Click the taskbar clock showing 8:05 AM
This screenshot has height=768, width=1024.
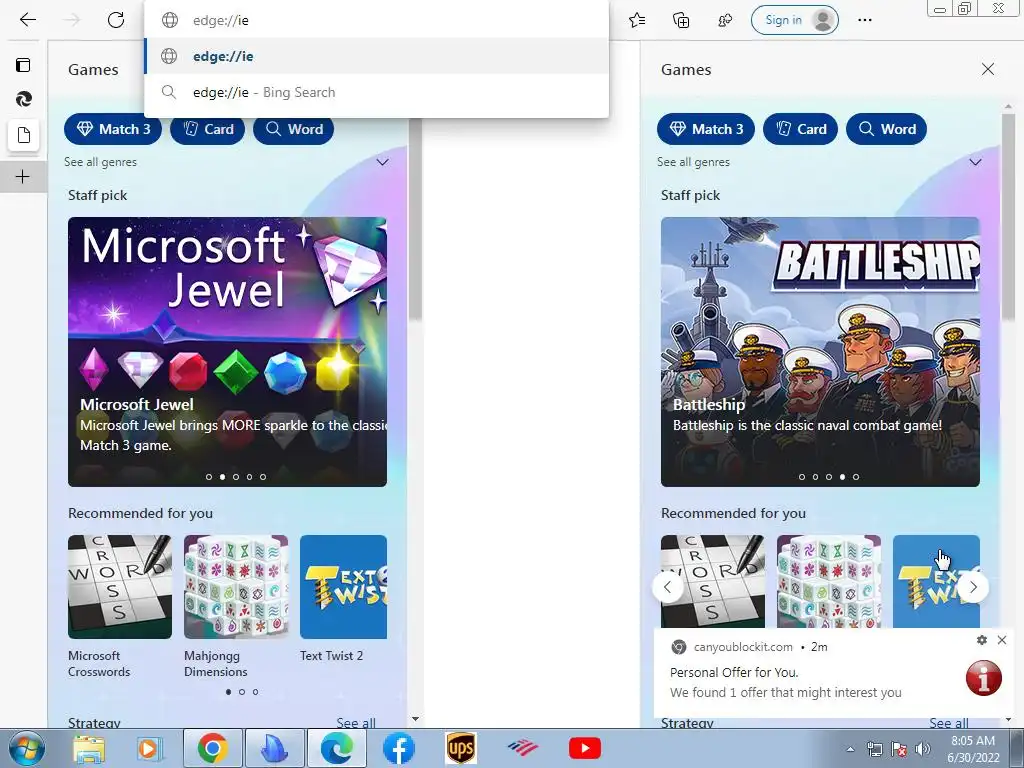click(973, 749)
